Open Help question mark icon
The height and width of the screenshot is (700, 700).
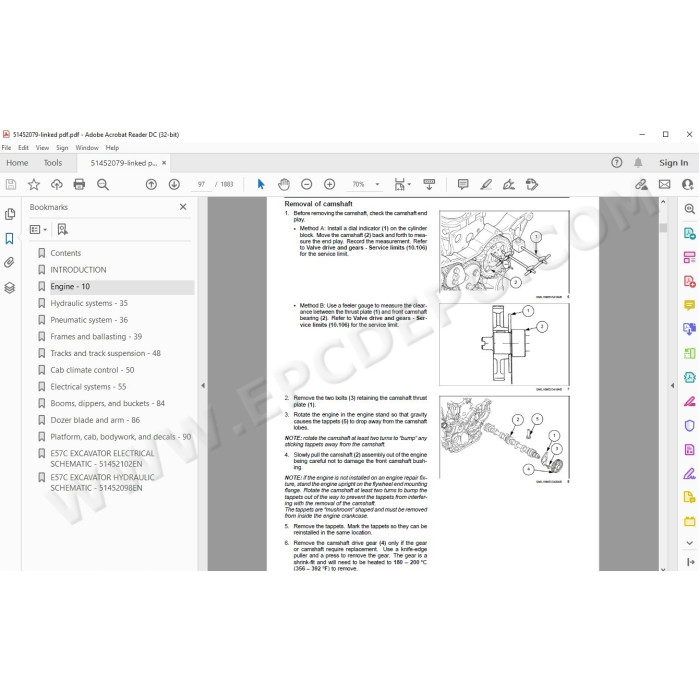(617, 162)
